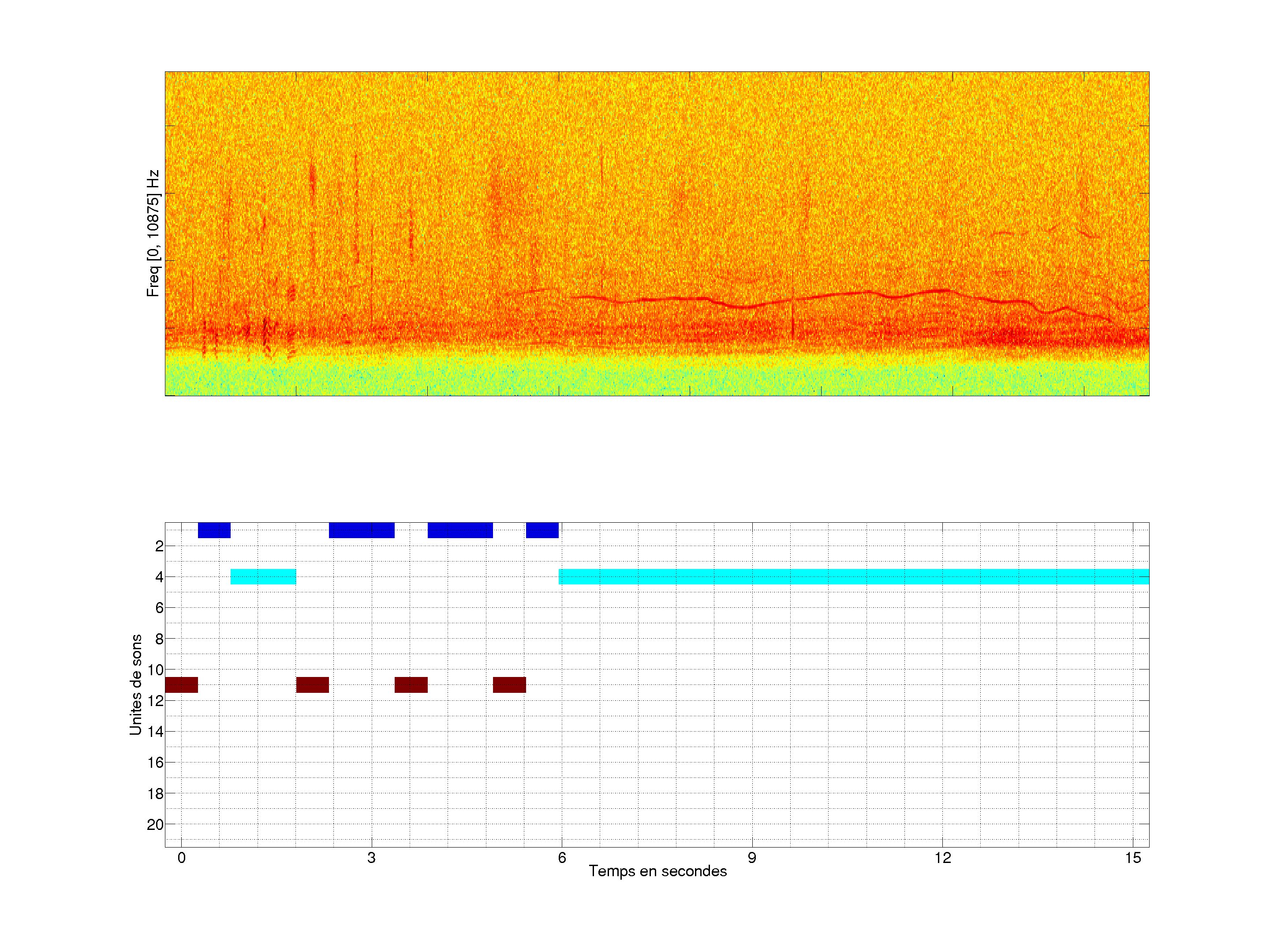The width and height of the screenshot is (1270, 952).
Task: Click the first blue bar in row 1
Action: [x=214, y=530]
